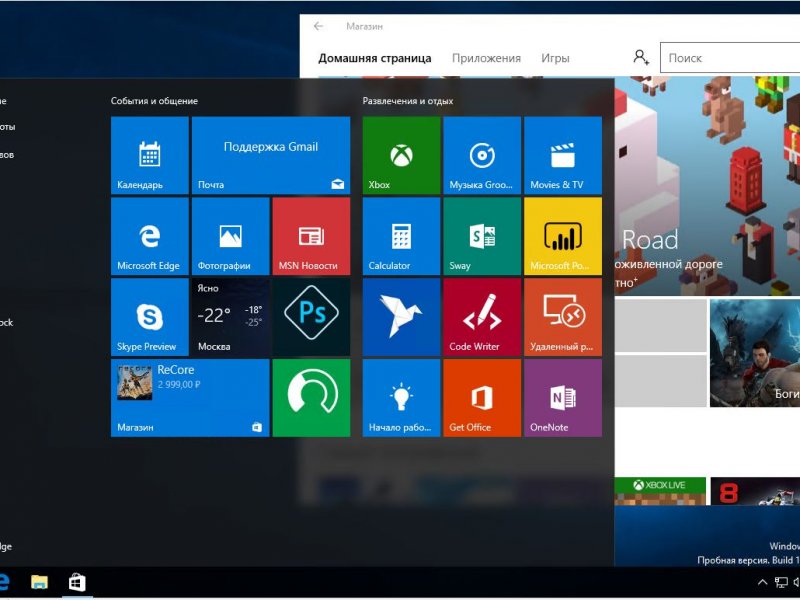This screenshot has height=600, width=800.
Task: Open the yellow Microsoft Power BI tile
Action: 563,236
